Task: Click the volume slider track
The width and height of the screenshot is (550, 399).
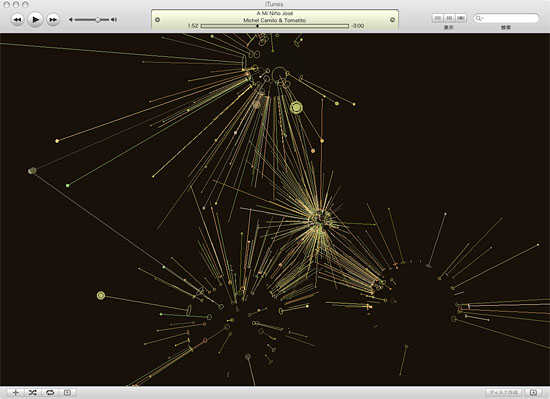Action: pyautogui.click(x=92, y=20)
